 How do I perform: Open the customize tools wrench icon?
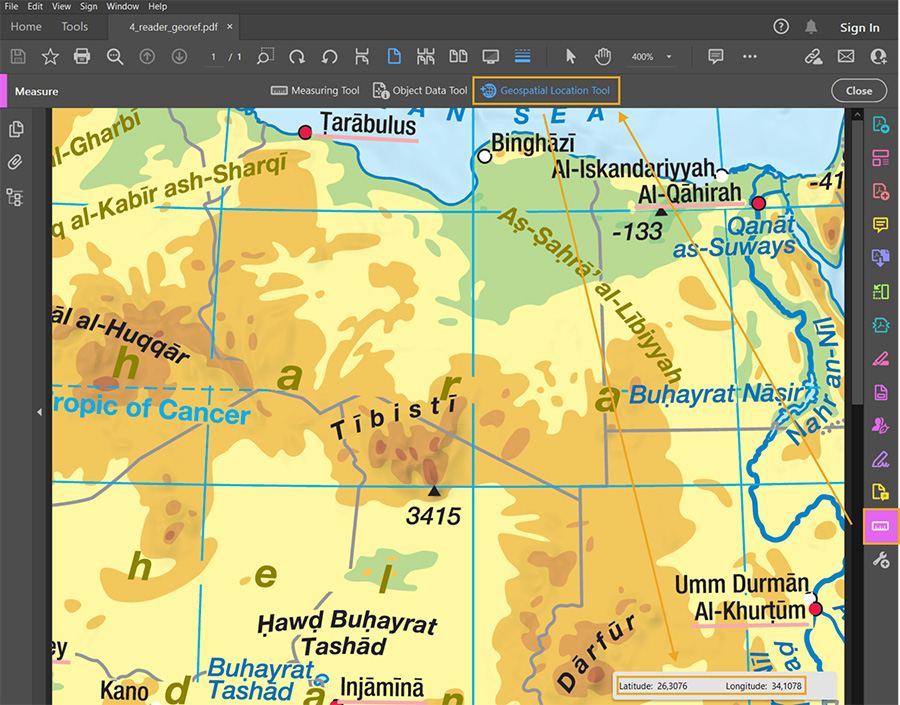[x=880, y=559]
